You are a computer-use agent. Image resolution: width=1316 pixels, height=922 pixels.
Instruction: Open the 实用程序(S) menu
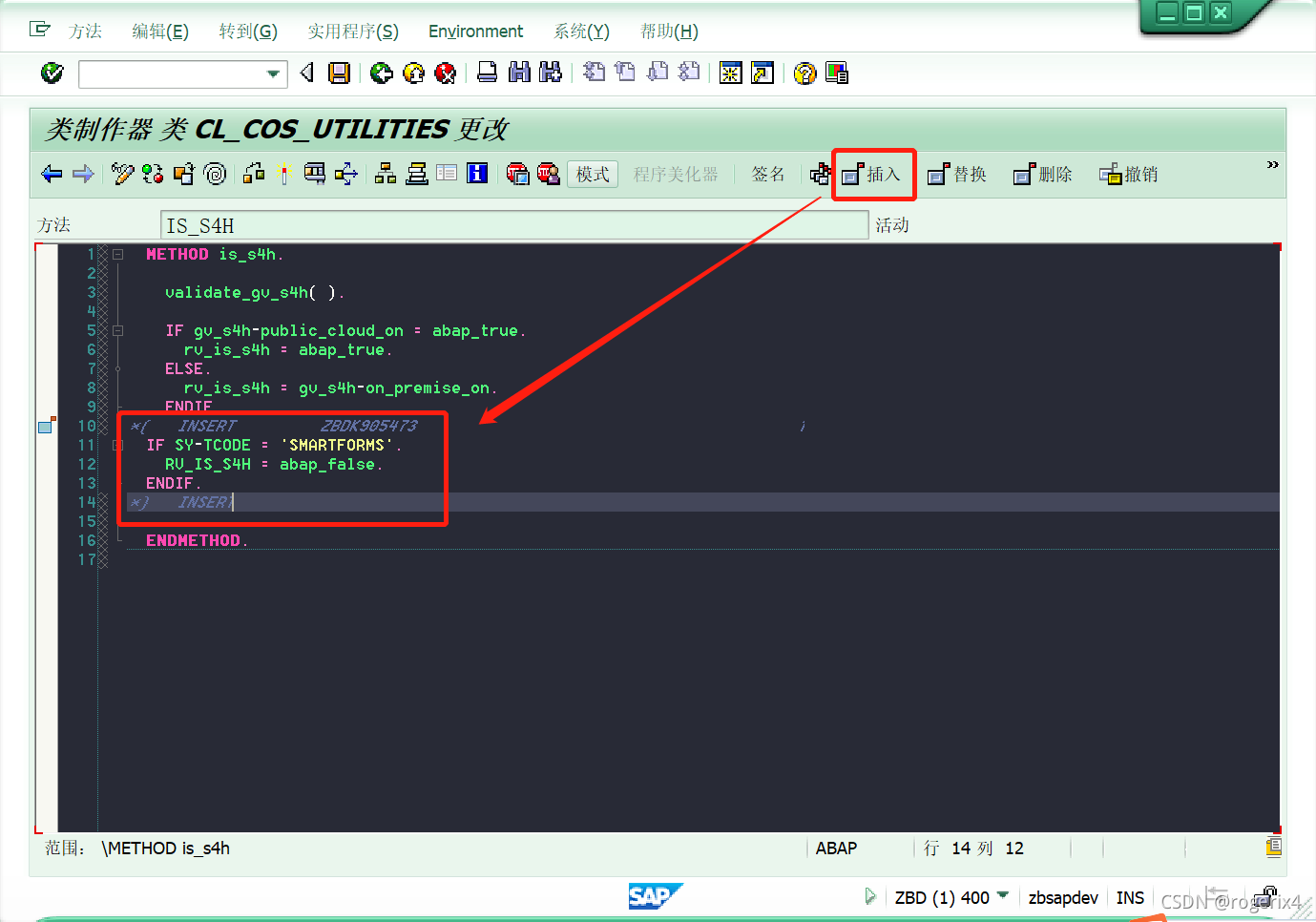353,31
